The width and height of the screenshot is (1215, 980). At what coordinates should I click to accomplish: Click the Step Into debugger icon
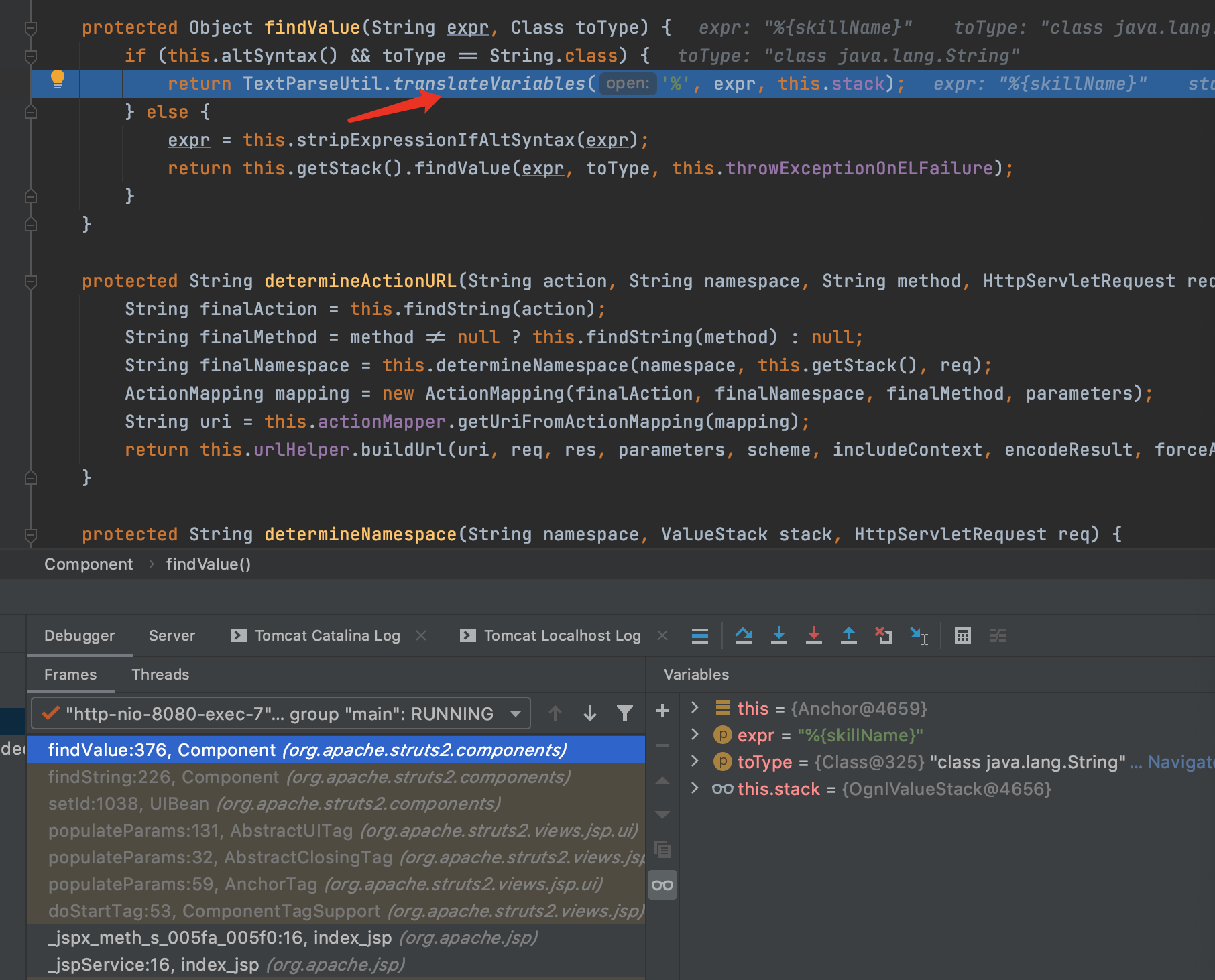[x=779, y=635]
